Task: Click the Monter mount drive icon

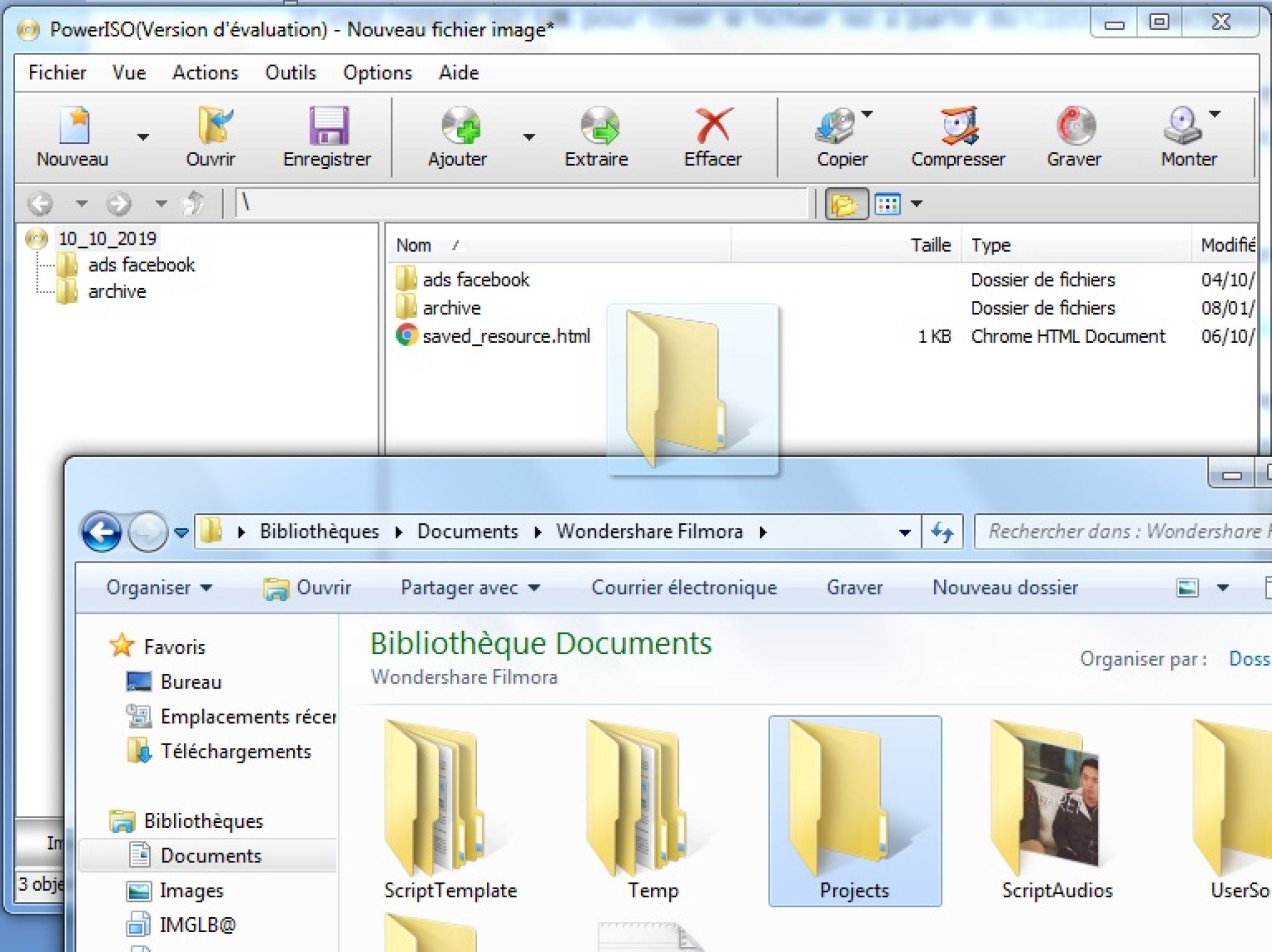Action: [1182, 126]
